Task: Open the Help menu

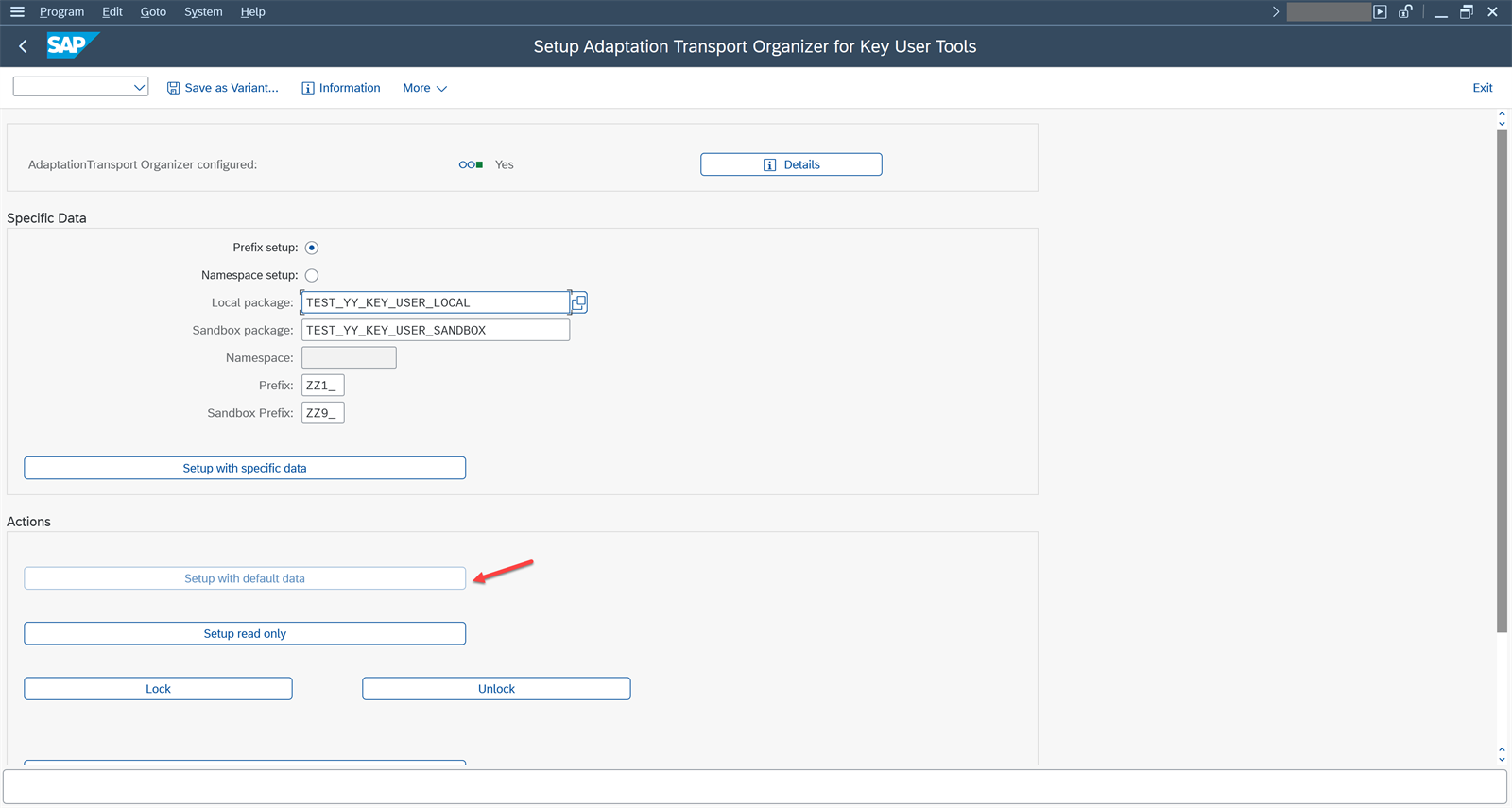Action: (252, 11)
